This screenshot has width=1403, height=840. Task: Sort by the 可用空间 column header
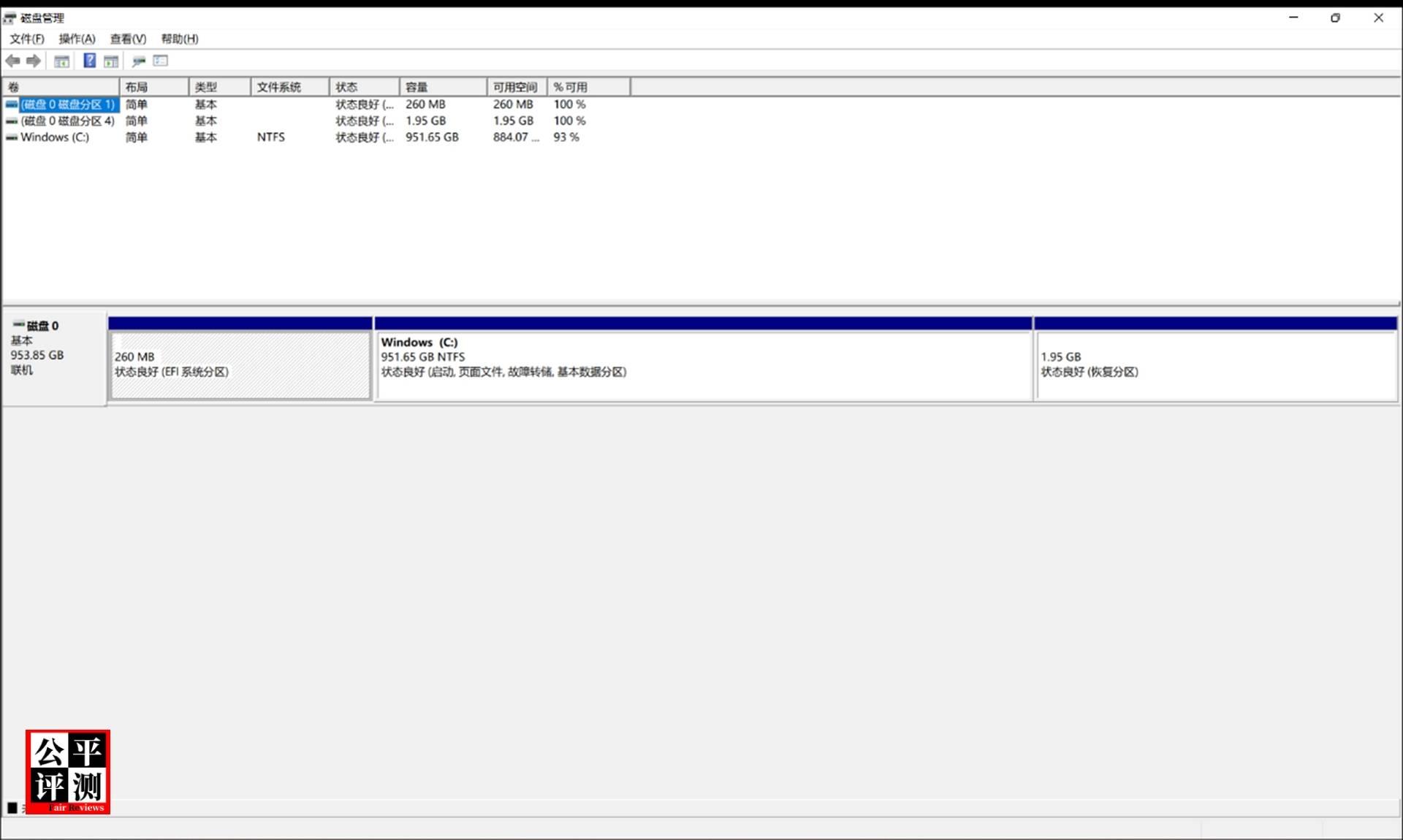point(515,86)
